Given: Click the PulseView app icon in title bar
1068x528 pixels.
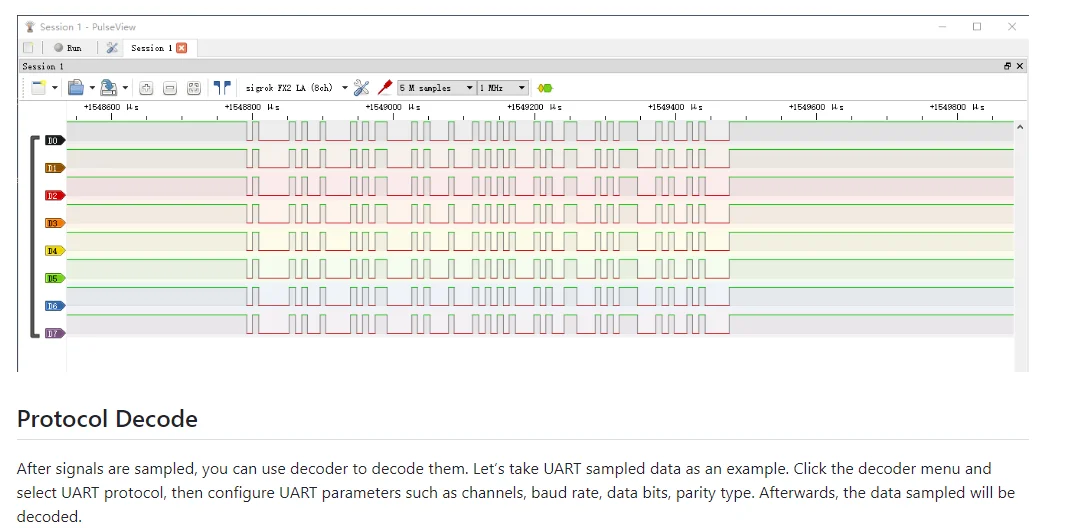Looking at the screenshot, I should pos(29,27).
